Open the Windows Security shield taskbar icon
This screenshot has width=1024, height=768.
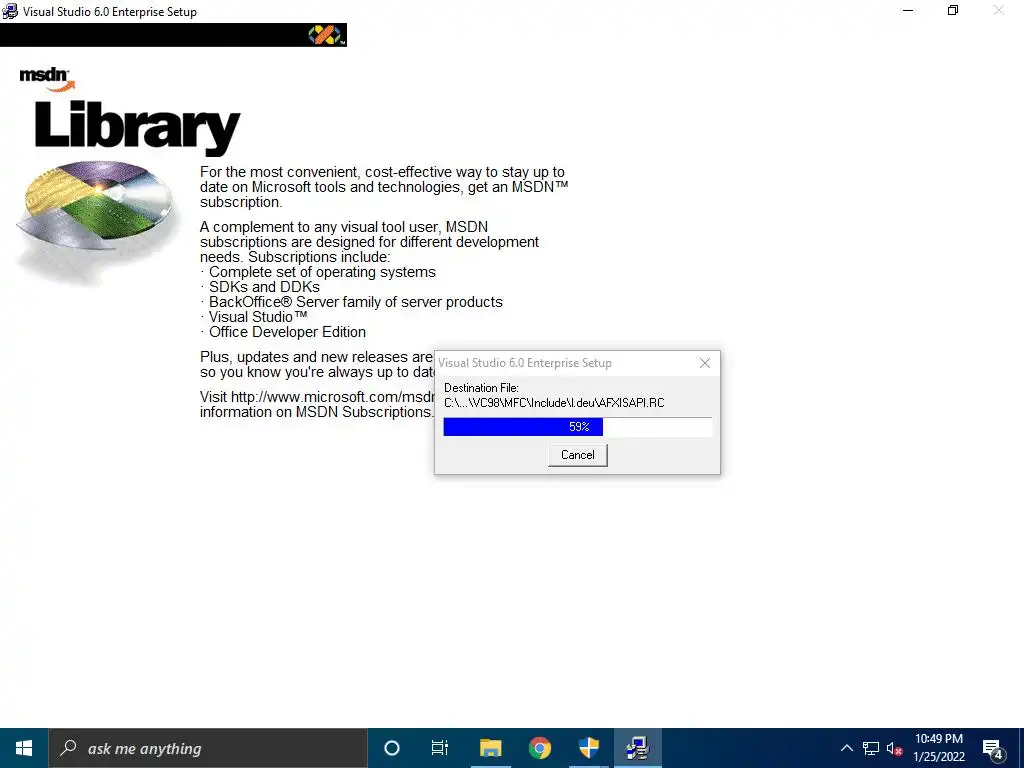coord(588,748)
